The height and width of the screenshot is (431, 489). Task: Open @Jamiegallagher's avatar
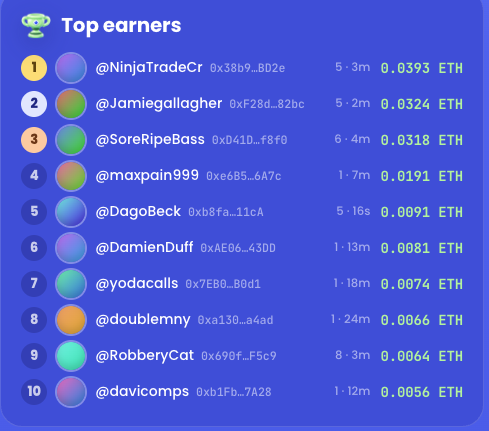coord(71,104)
